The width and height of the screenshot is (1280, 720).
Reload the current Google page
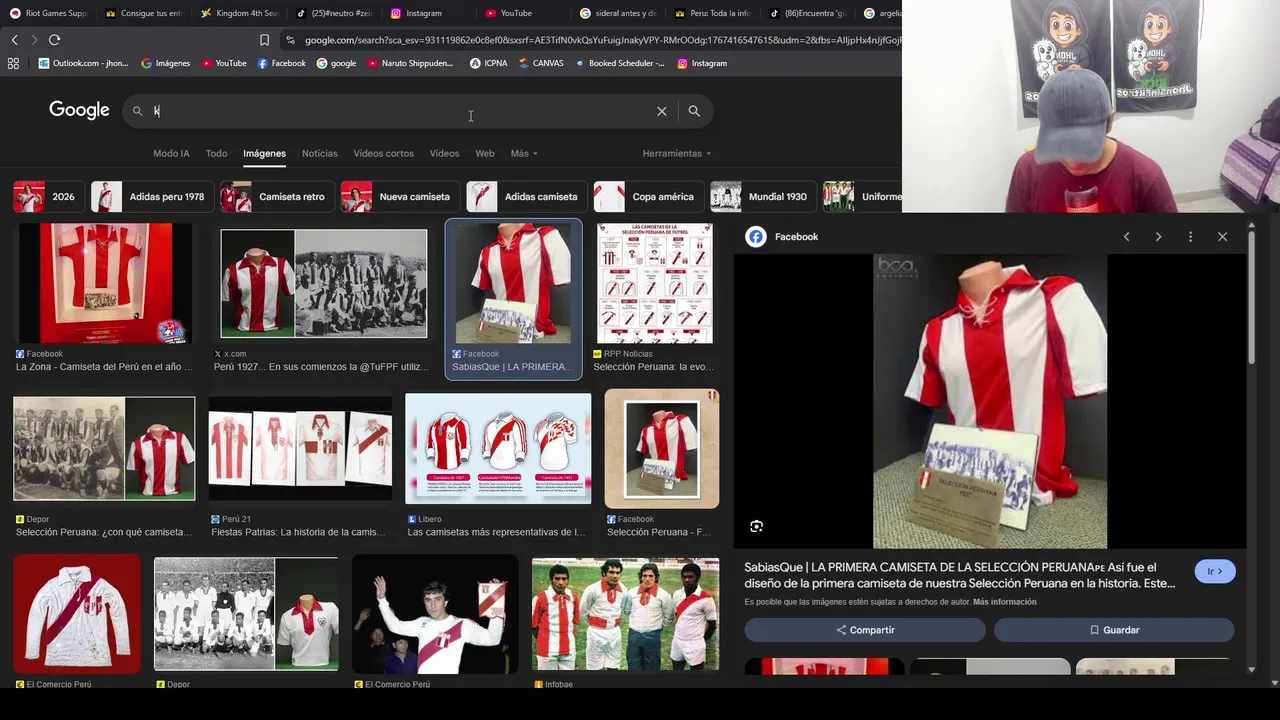(x=54, y=40)
